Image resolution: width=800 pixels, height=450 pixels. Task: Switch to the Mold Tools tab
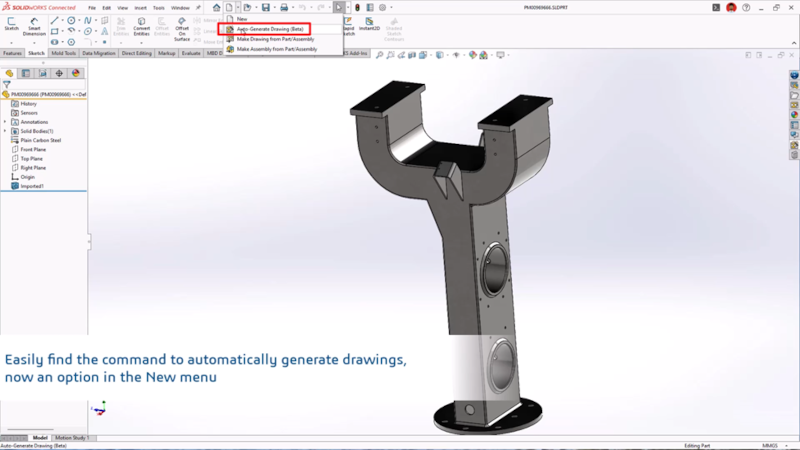pos(63,53)
